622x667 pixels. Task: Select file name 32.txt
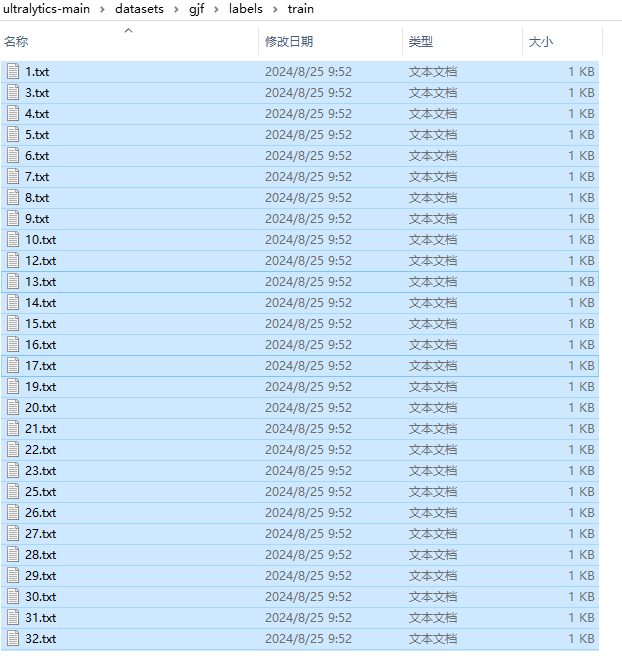[x=40, y=638]
